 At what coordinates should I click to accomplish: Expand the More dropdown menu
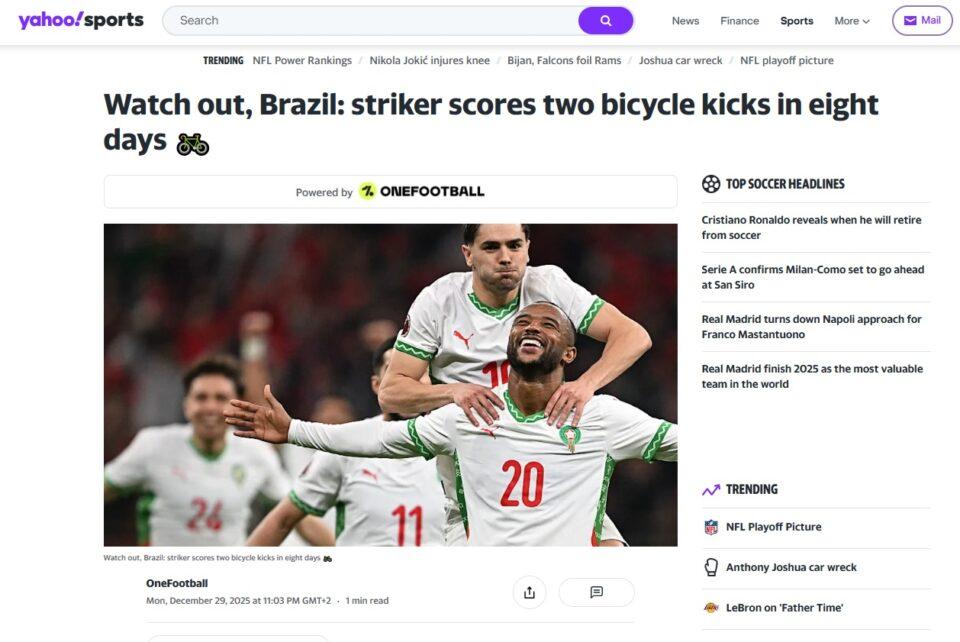(852, 21)
